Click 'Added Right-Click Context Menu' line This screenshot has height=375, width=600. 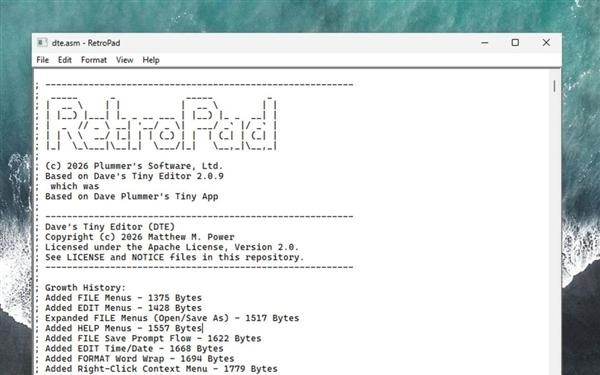click(x=161, y=369)
